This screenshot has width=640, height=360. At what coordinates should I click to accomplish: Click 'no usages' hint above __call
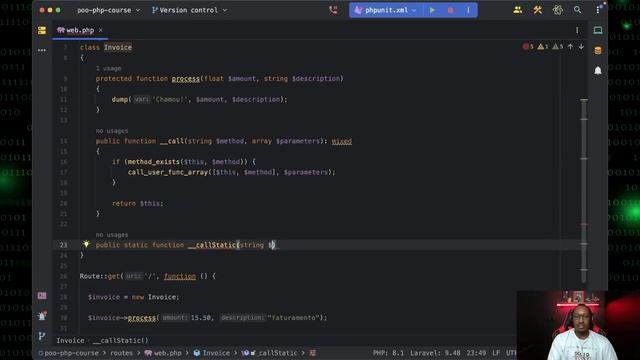point(112,131)
